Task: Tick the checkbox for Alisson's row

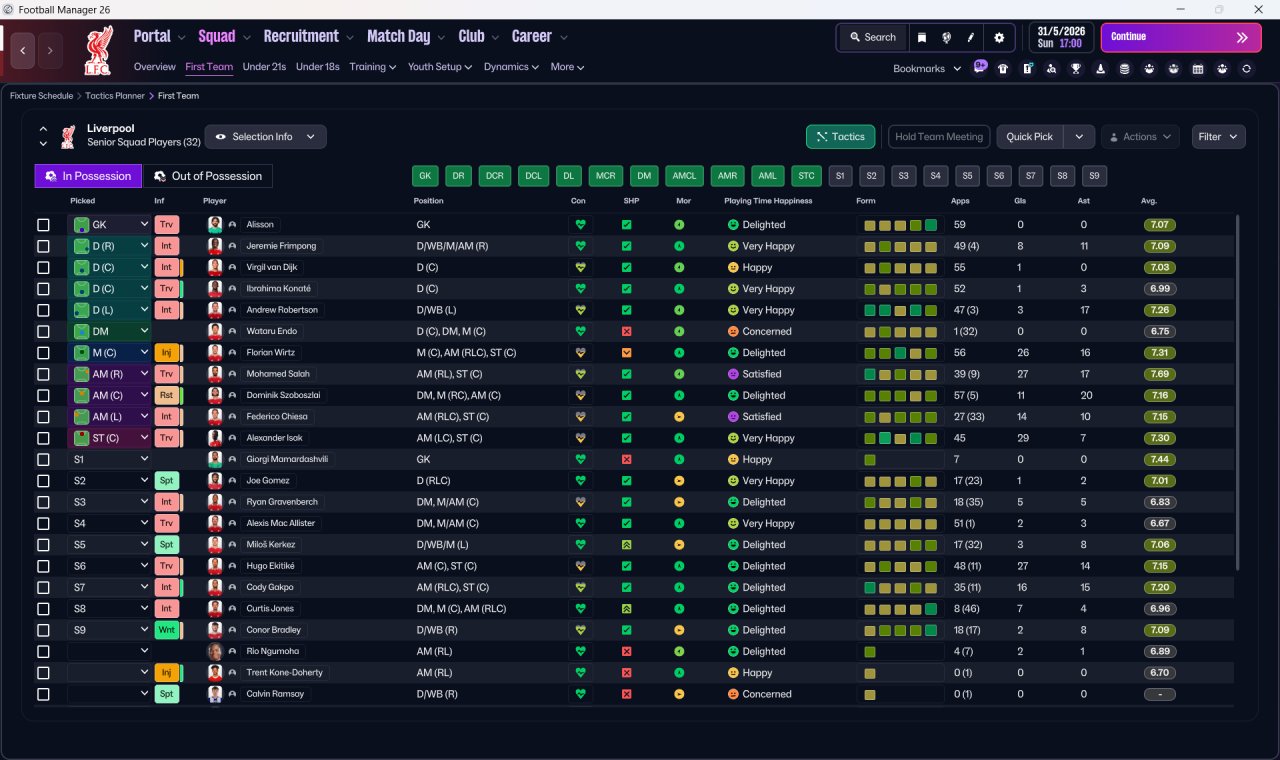Action: (43, 225)
